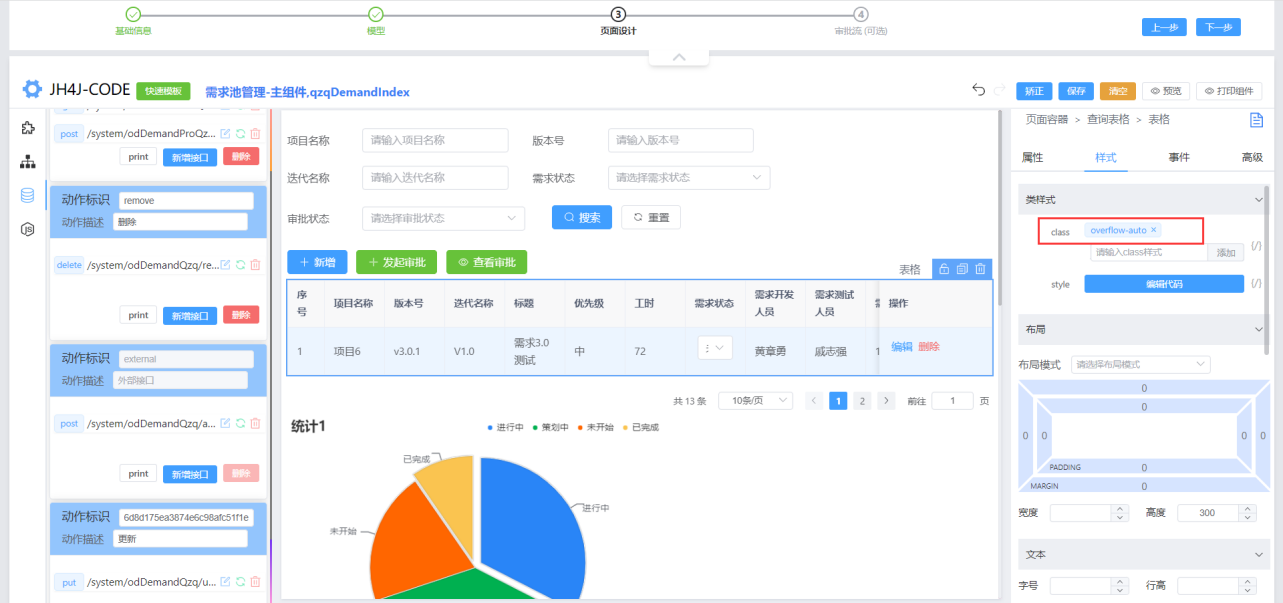
Task: Open the 审批状态 filter dropdown
Action: pyautogui.click(x=443, y=217)
